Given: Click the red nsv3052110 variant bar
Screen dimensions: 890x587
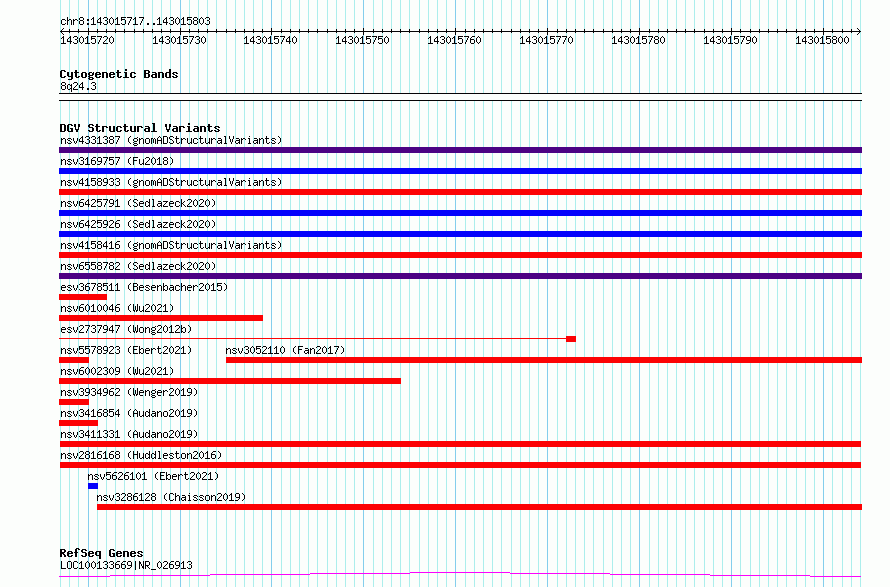Looking at the screenshot, I should pyautogui.click(x=544, y=360).
